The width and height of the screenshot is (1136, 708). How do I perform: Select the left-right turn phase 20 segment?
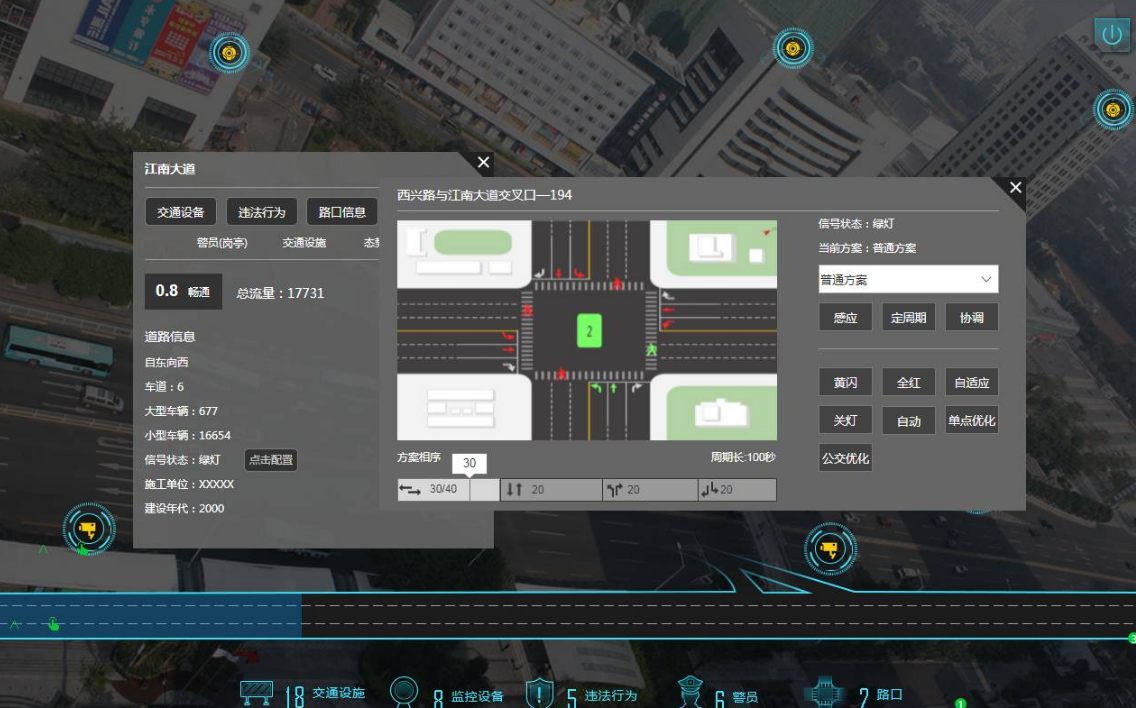pyautogui.click(x=650, y=490)
